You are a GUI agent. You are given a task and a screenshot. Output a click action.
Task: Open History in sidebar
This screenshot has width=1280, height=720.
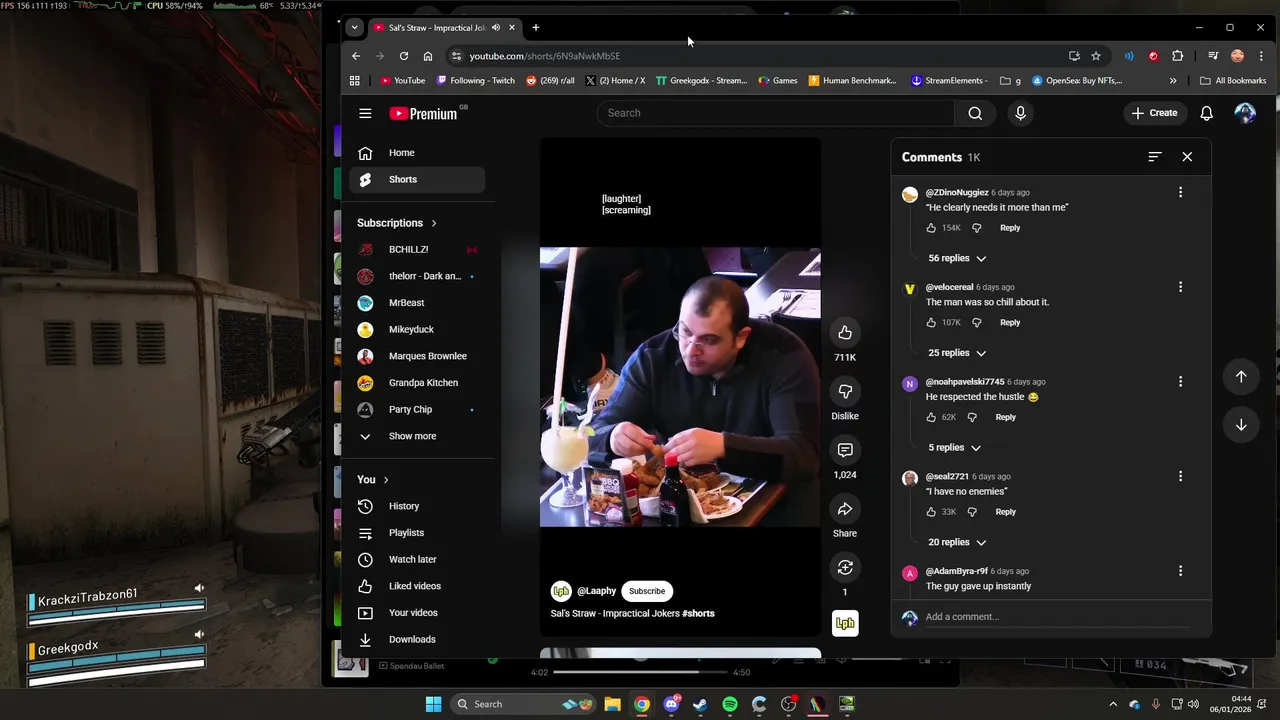[x=417, y=506]
